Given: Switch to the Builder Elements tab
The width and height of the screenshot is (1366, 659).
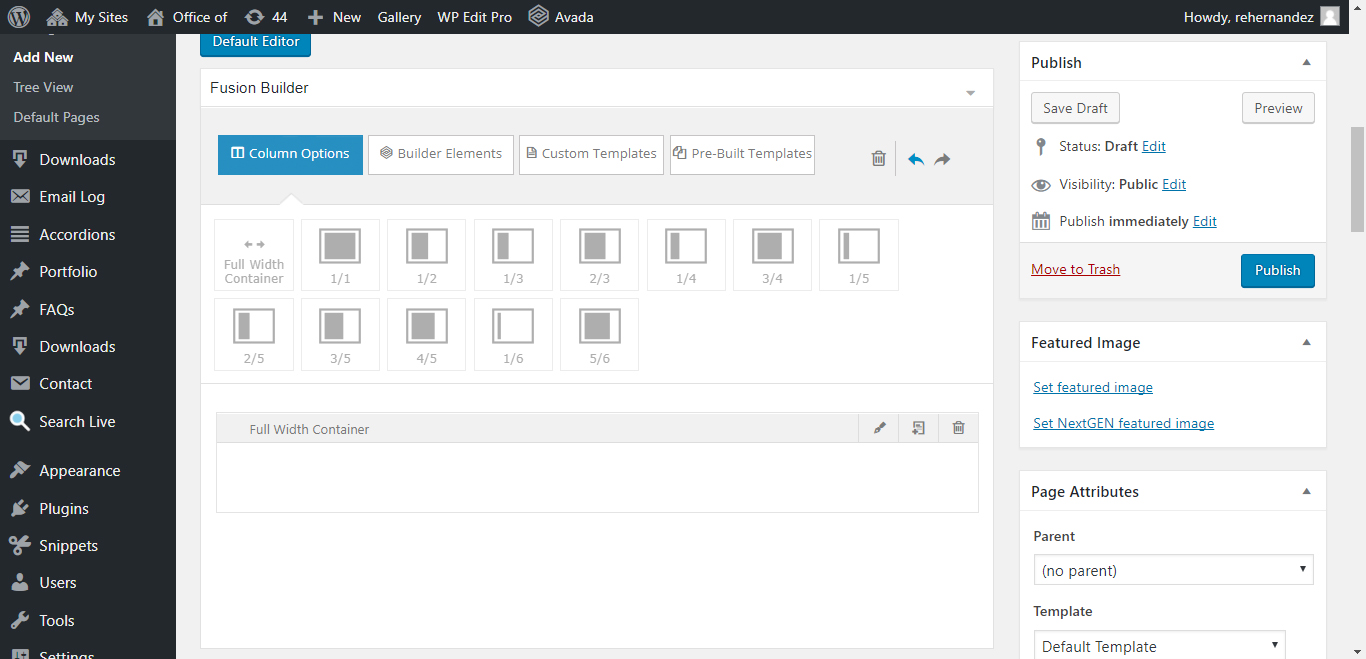Looking at the screenshot, I should [441, 154].
